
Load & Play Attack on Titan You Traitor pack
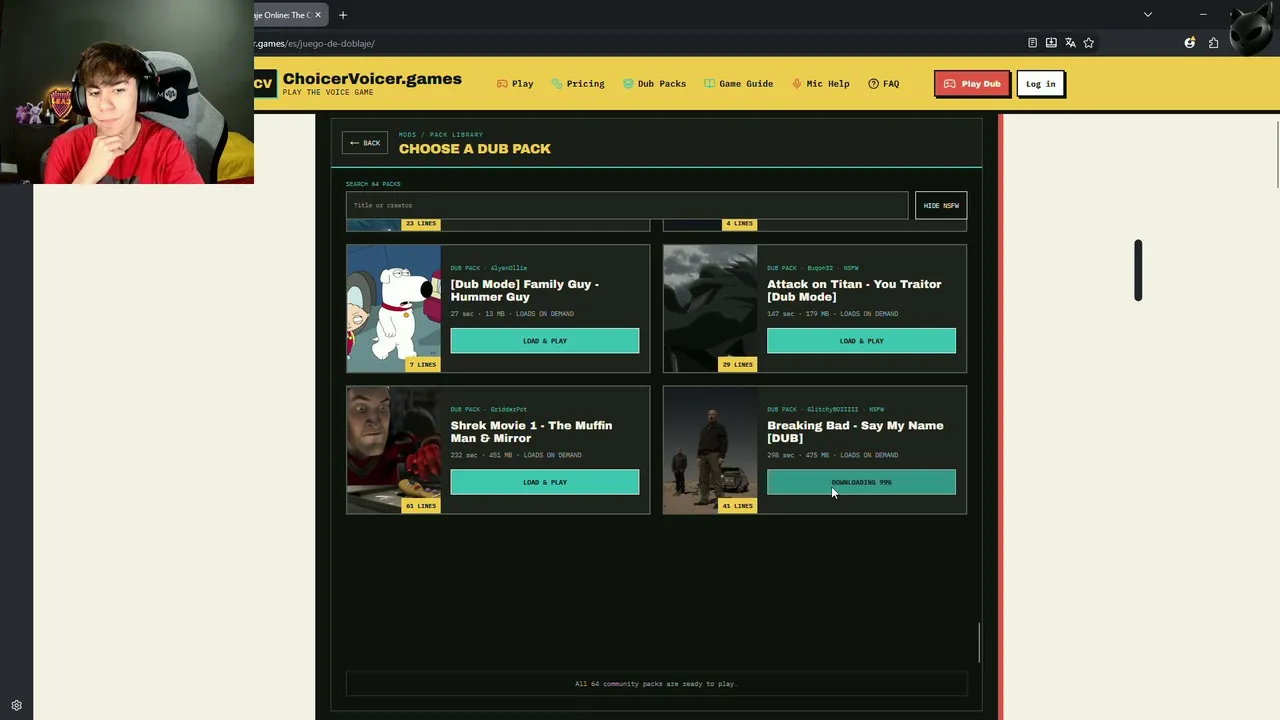click(861, 341)
